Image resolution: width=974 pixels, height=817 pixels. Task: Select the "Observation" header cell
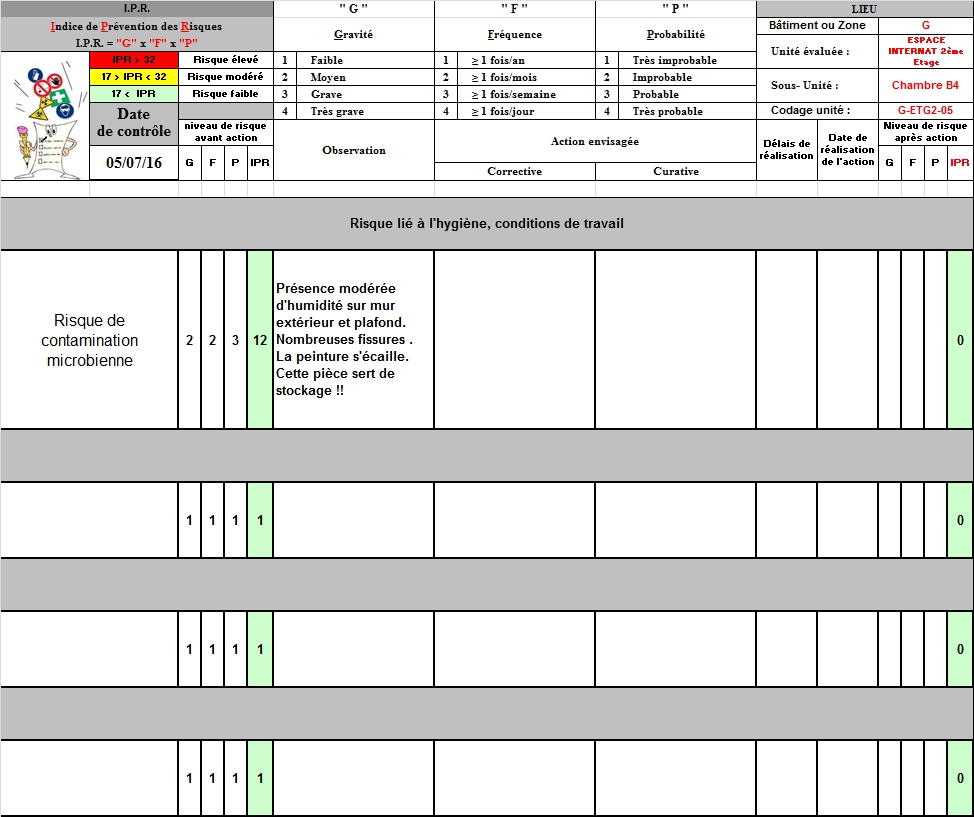tap(353, 150)
